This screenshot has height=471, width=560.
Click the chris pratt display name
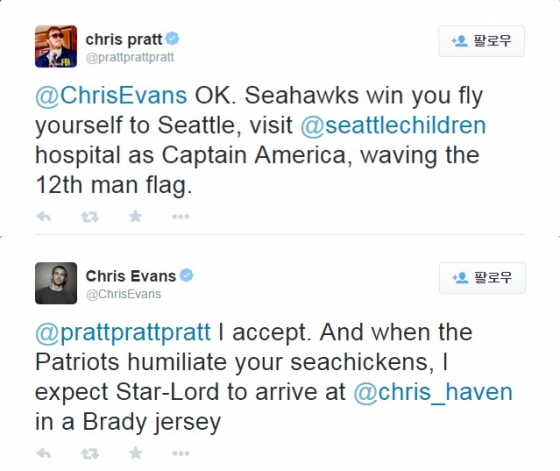124,39
